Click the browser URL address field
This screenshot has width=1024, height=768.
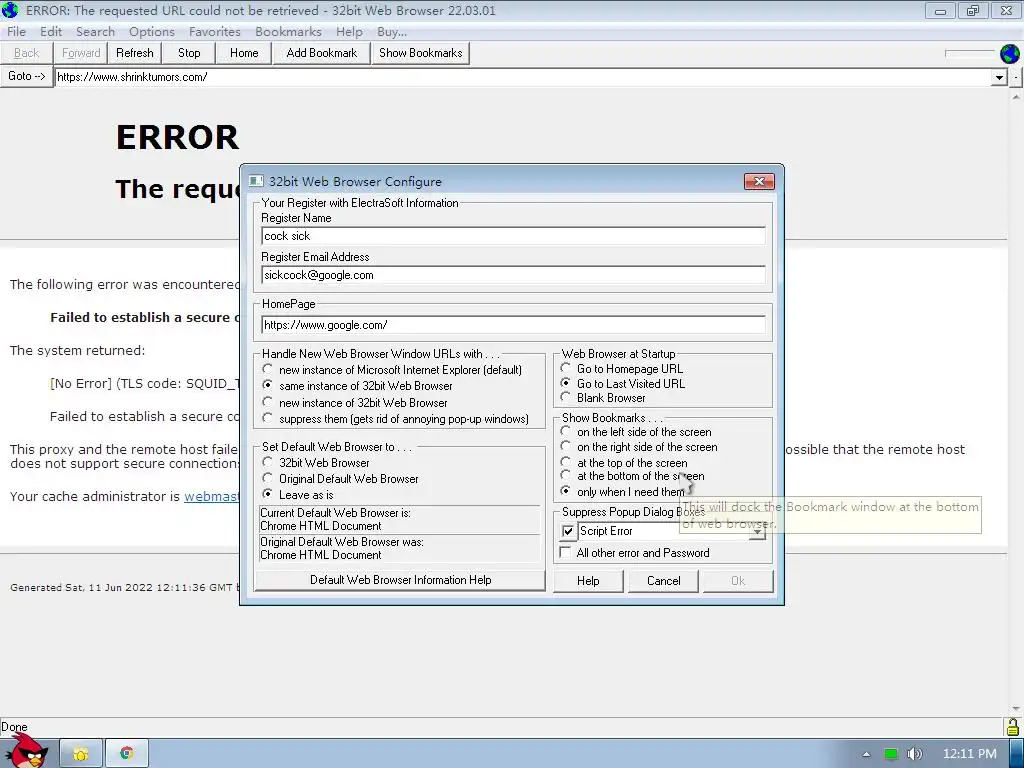pos(522,77)
